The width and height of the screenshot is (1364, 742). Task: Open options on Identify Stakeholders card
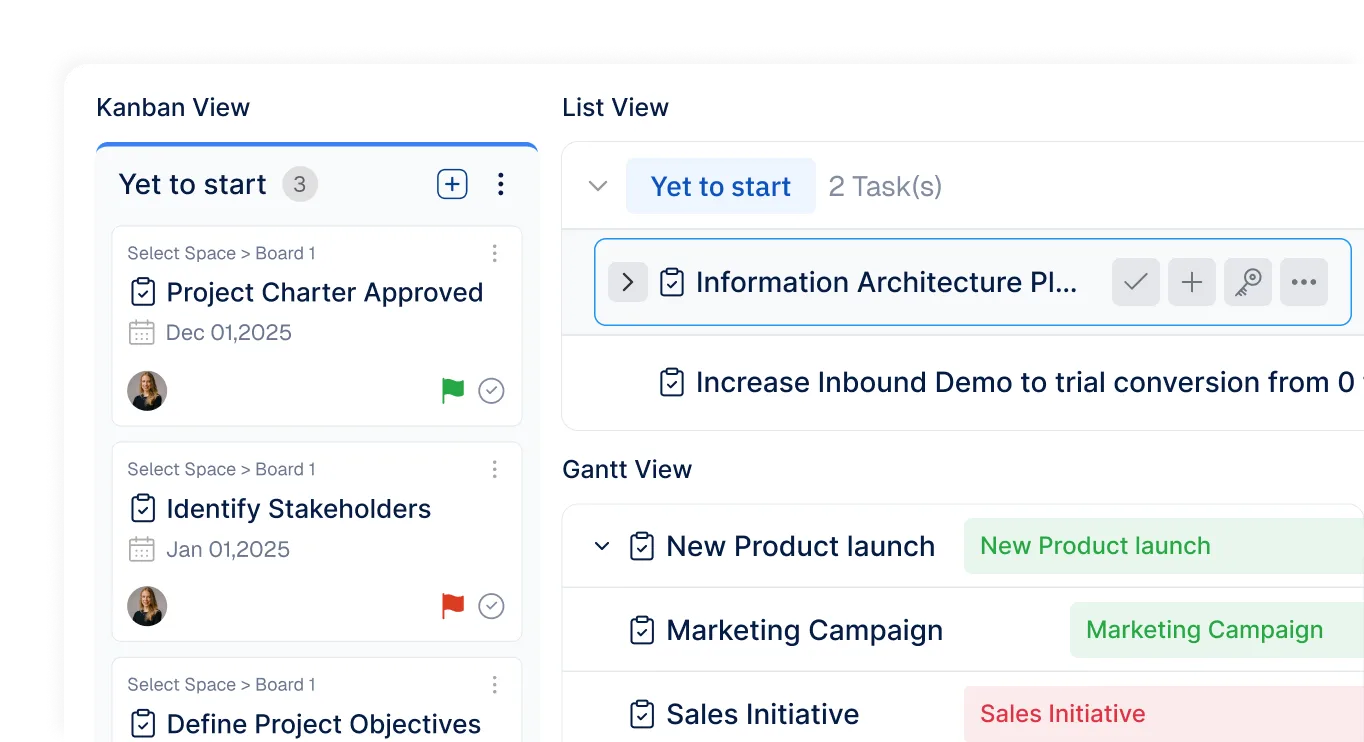click(494, 470)
